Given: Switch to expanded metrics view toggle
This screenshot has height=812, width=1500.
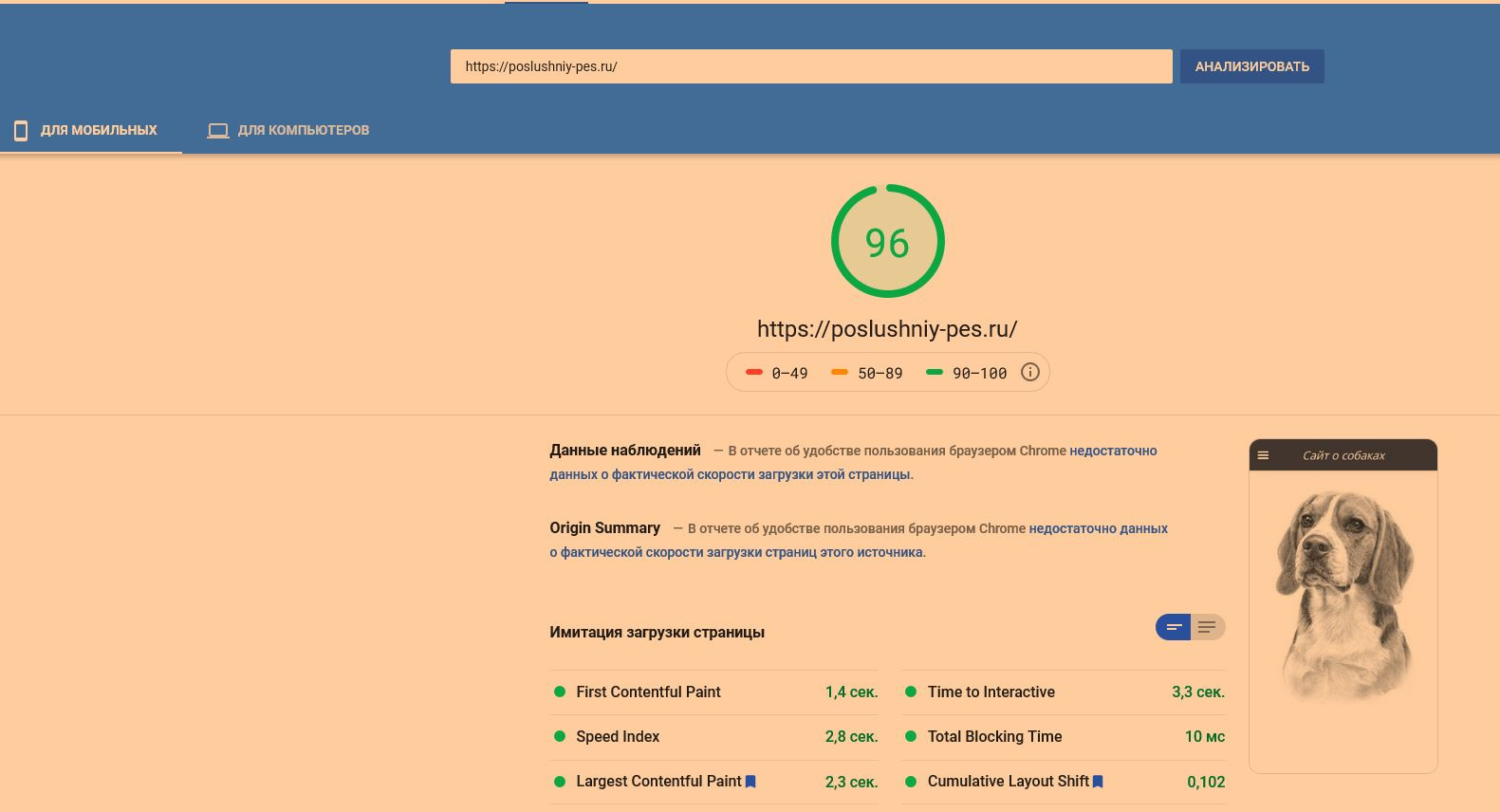Looking at the screenshot, I should point(1207,627).
